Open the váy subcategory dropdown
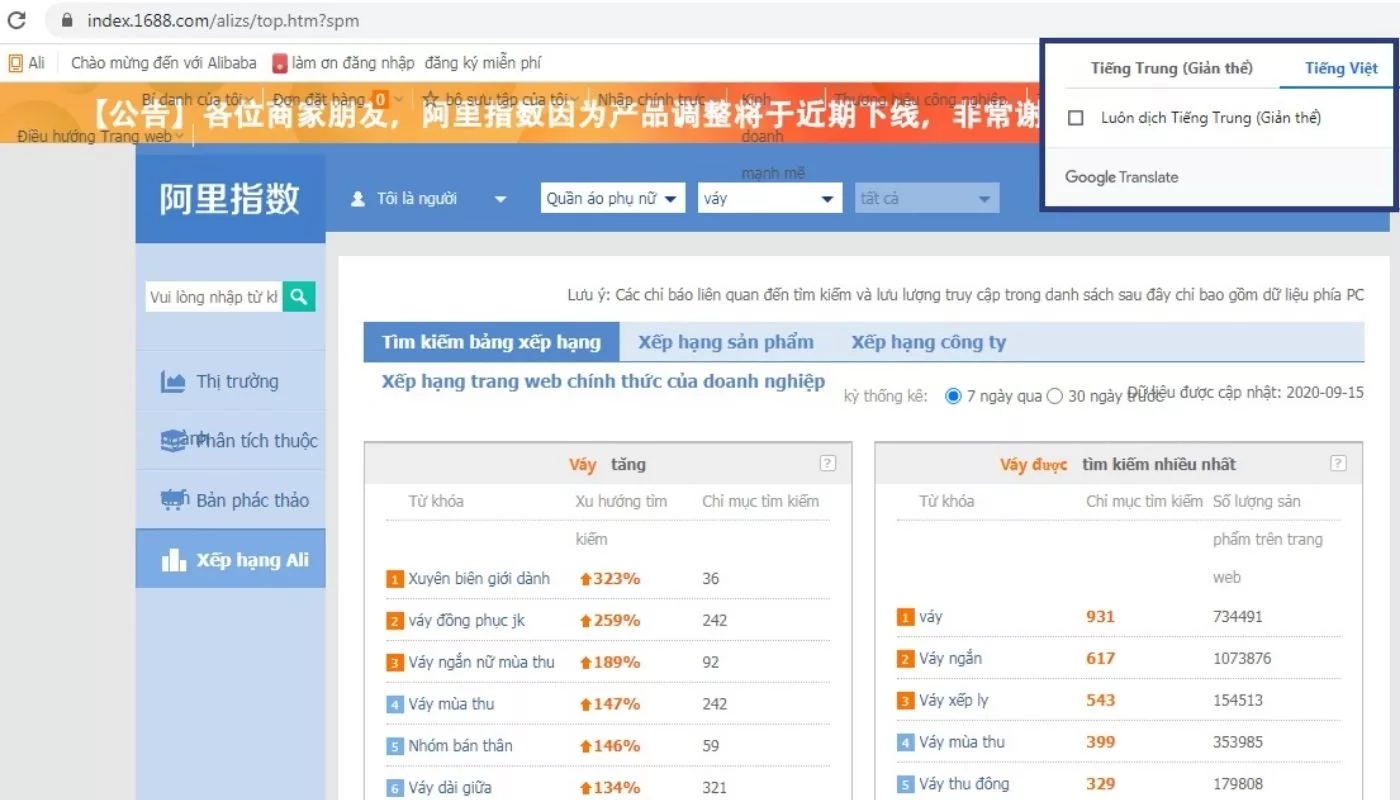This screenshot has width=1400, height=800. pyautogui.click(x=768, y=198)
